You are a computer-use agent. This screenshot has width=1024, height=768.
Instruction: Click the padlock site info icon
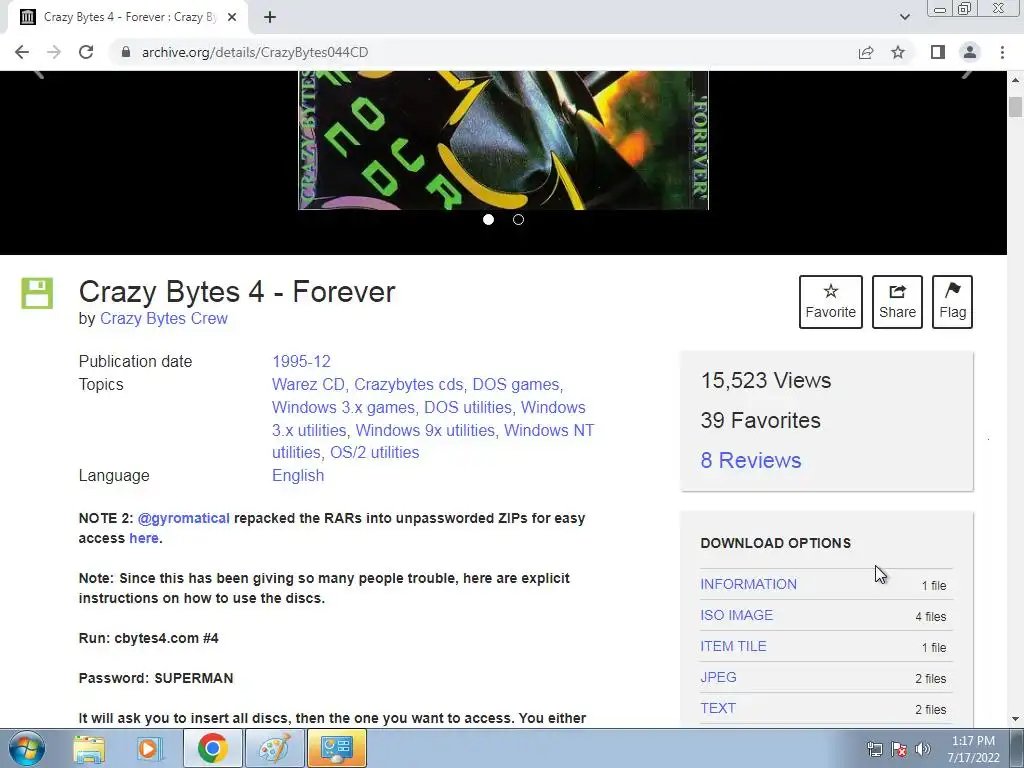pos(126,52)
